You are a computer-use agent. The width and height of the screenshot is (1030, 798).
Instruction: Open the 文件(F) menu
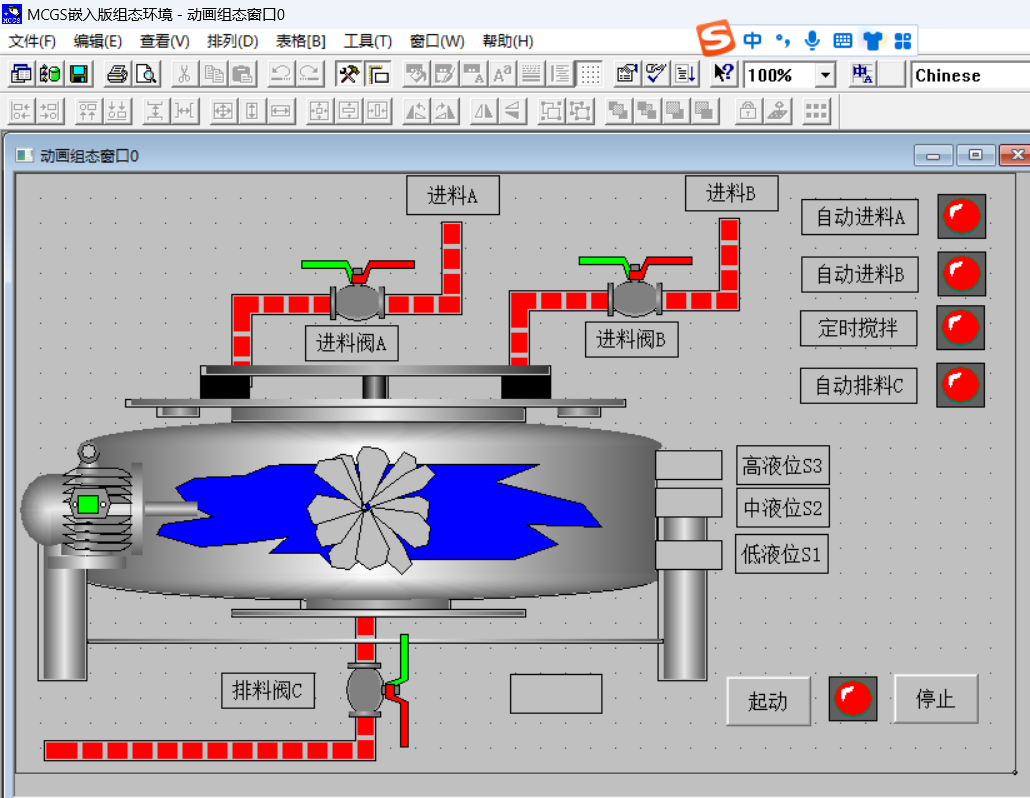[x=32, y=41]
